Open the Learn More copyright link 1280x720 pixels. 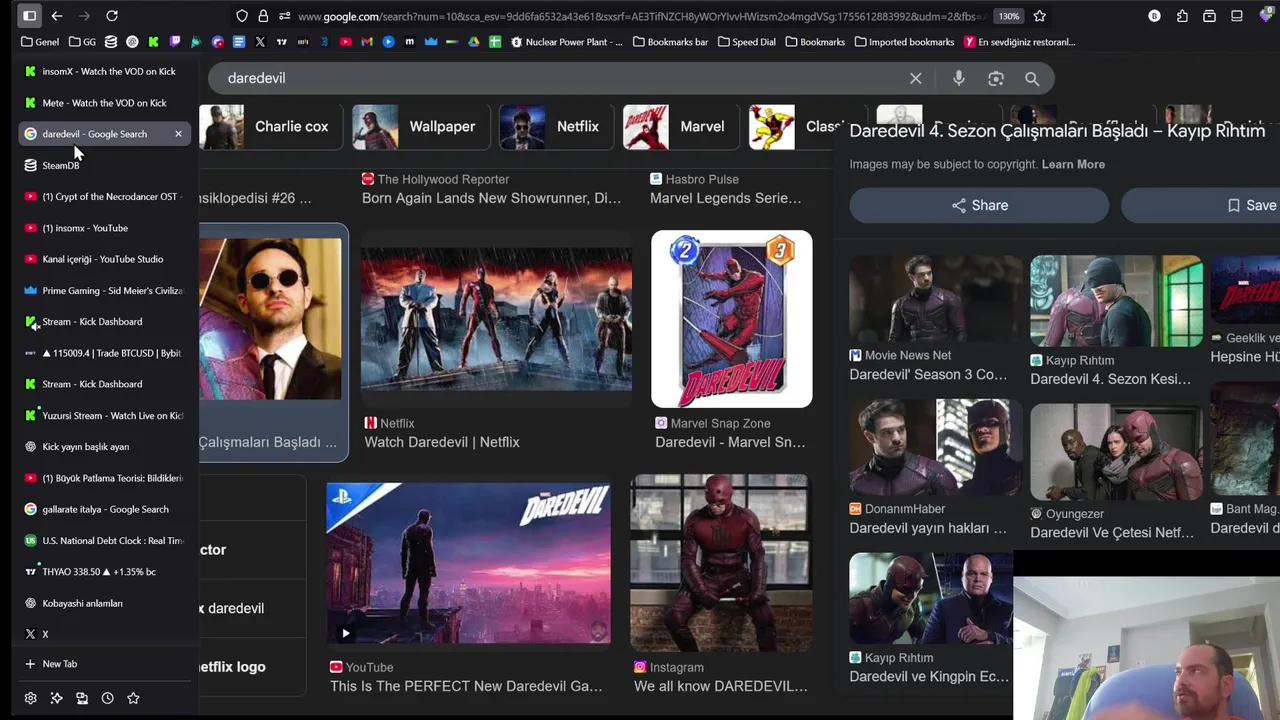click(x=1073, y=164)
